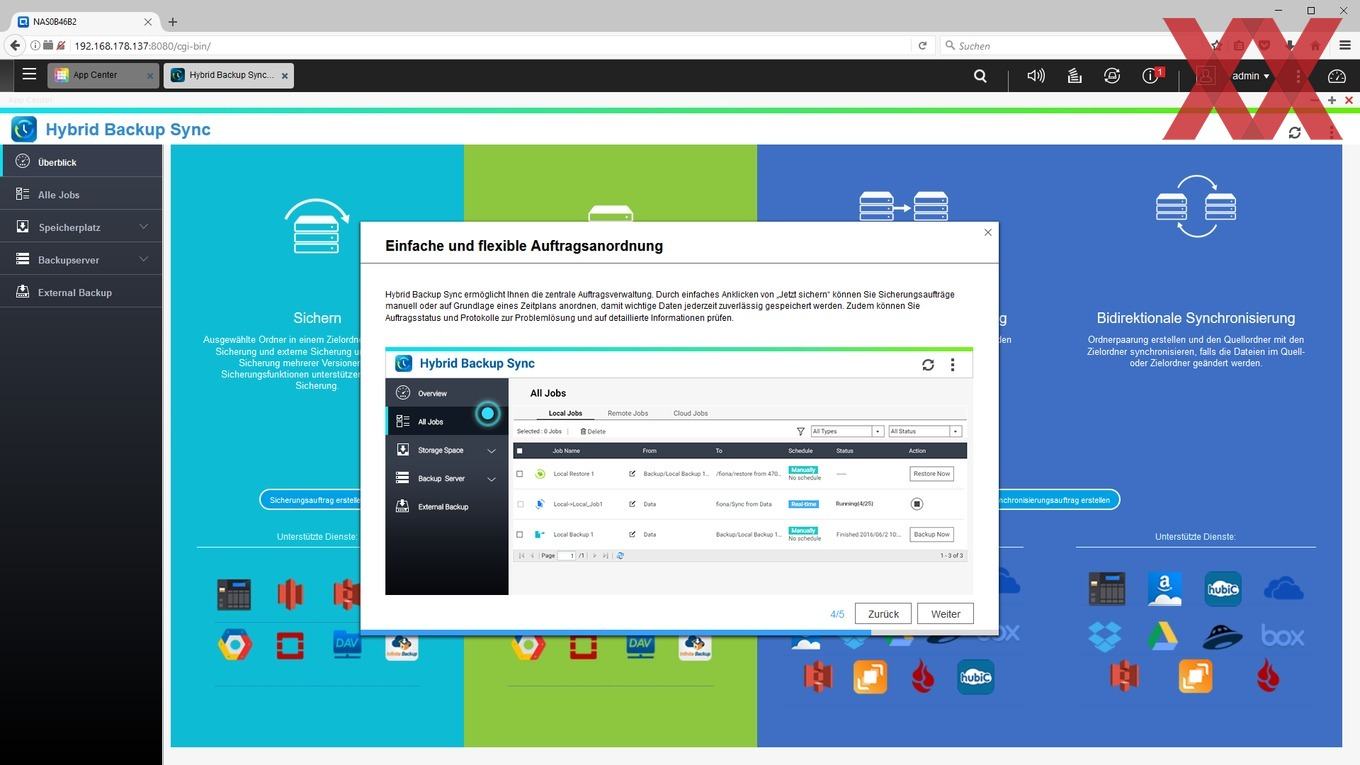Click the WebDAV icon in the green column
Viewport: 1360px width, 765px height.
(x=640, y=645)
